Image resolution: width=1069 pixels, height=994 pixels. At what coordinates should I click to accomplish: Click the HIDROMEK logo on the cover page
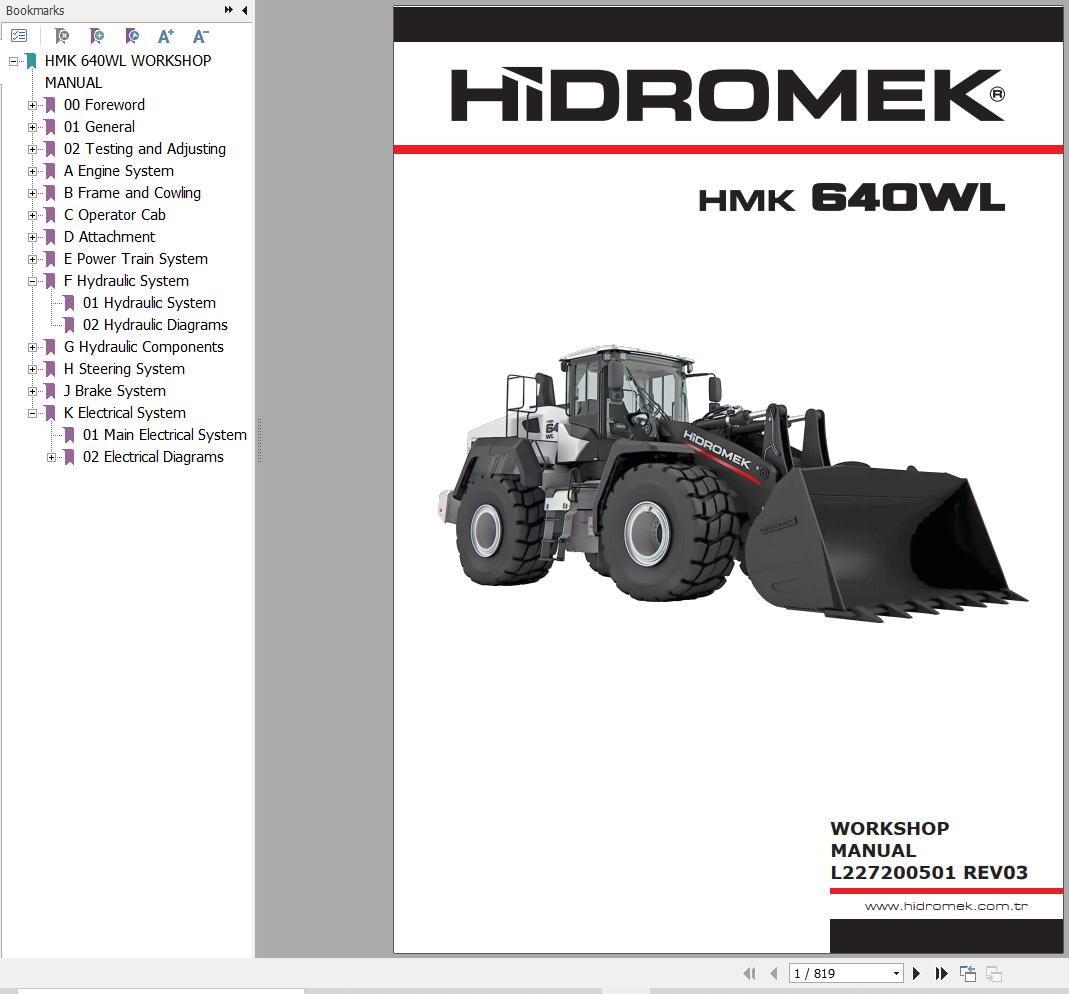point(727,95)
